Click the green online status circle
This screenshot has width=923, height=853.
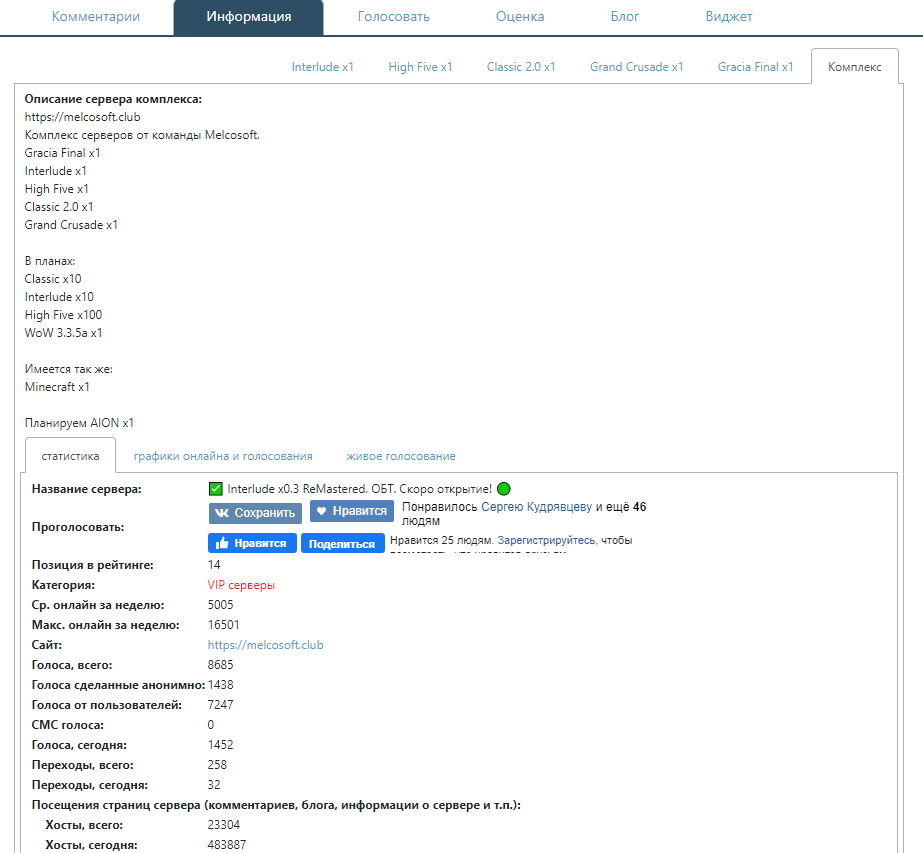tap(504, 489)
